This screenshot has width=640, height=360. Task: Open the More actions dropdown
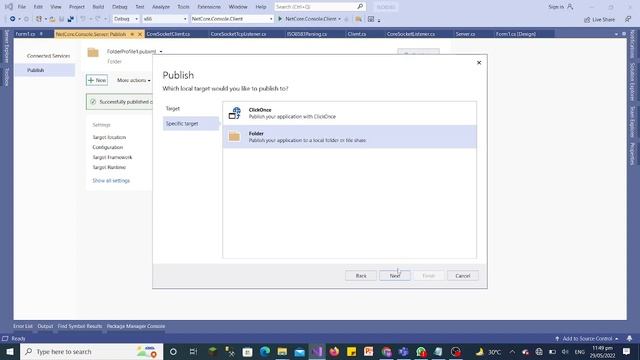tap(133, 80)
